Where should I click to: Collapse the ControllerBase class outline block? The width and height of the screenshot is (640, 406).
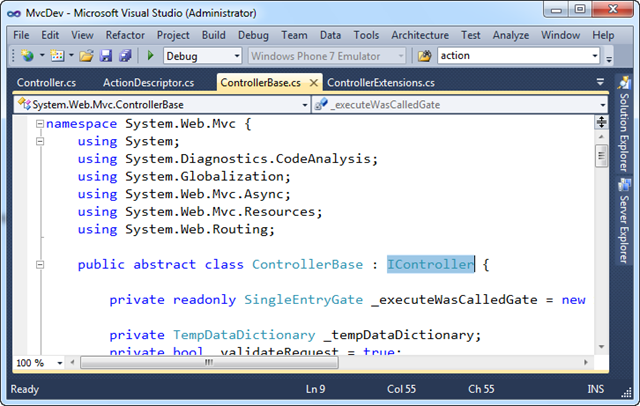tap(40, 265)
